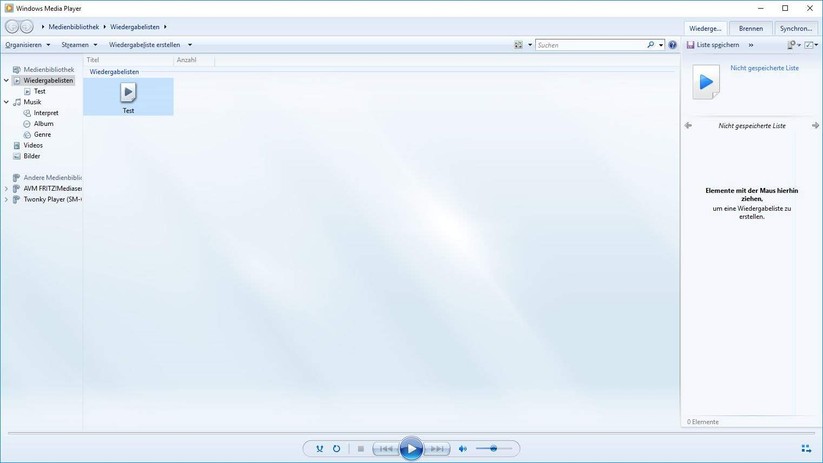
Task: Toggle repeat playback mode
Action: click(x=337, y=449)
